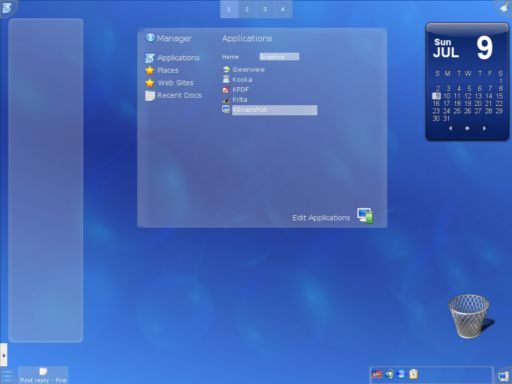
Task: Open Web Sites in the Manager sidebar
Action: click(x=169, y=83)
